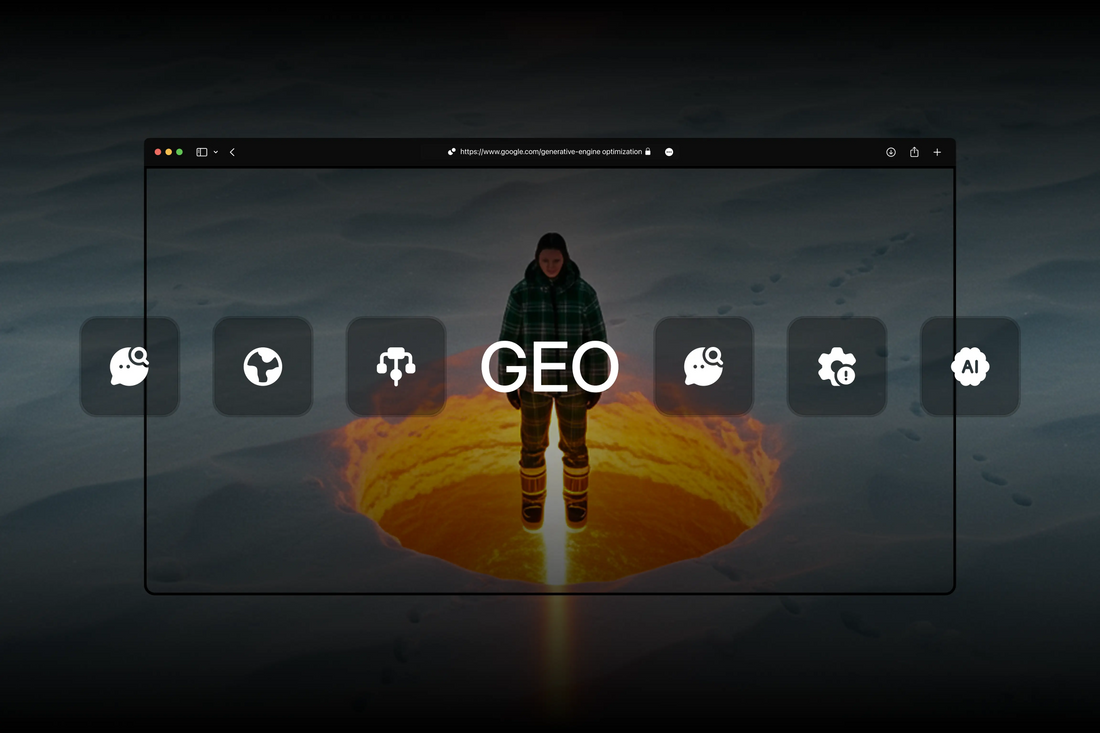The width and height of the screenshot is (1100, 733).
Task: Click the padlock icon in the address bar
Action: pyautogui.click(x=647, y=152)
